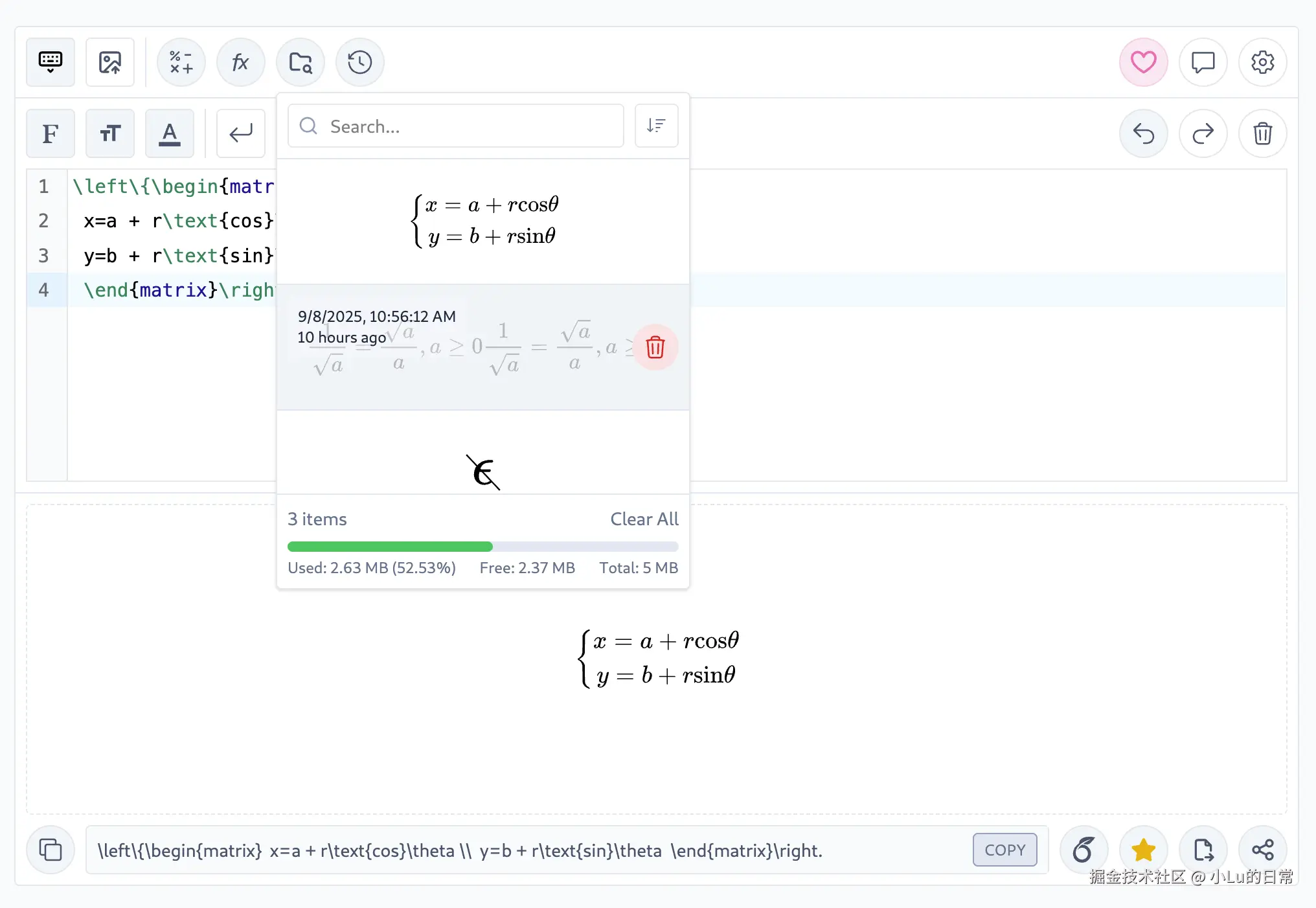Delete the 10 hours ago history item
This screenshot has width=1316, height=908.
tap(655, 347)
